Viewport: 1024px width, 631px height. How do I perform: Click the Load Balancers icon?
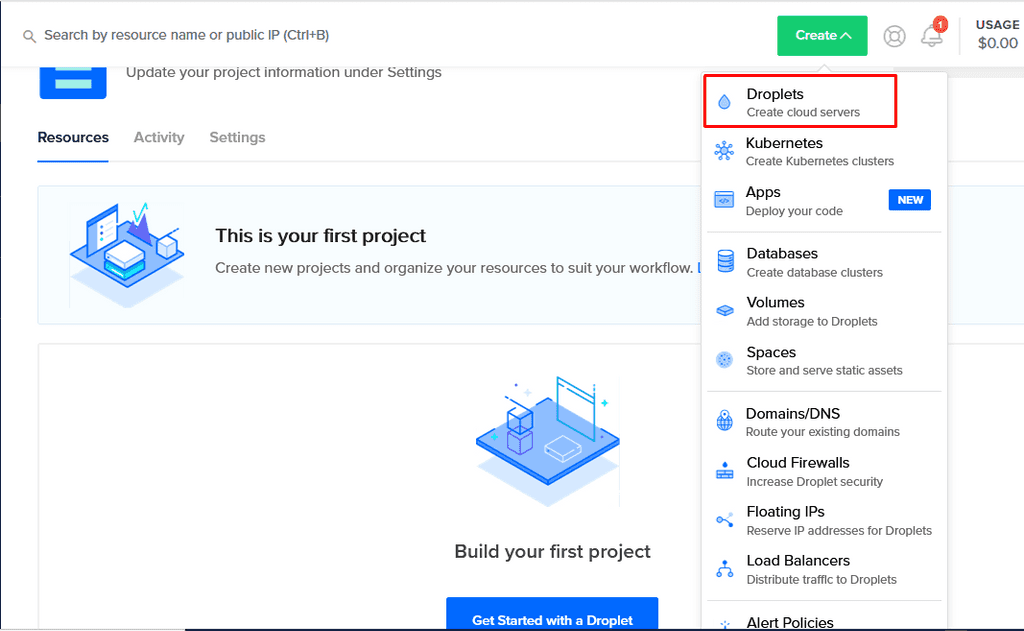[x=725, y=569]
